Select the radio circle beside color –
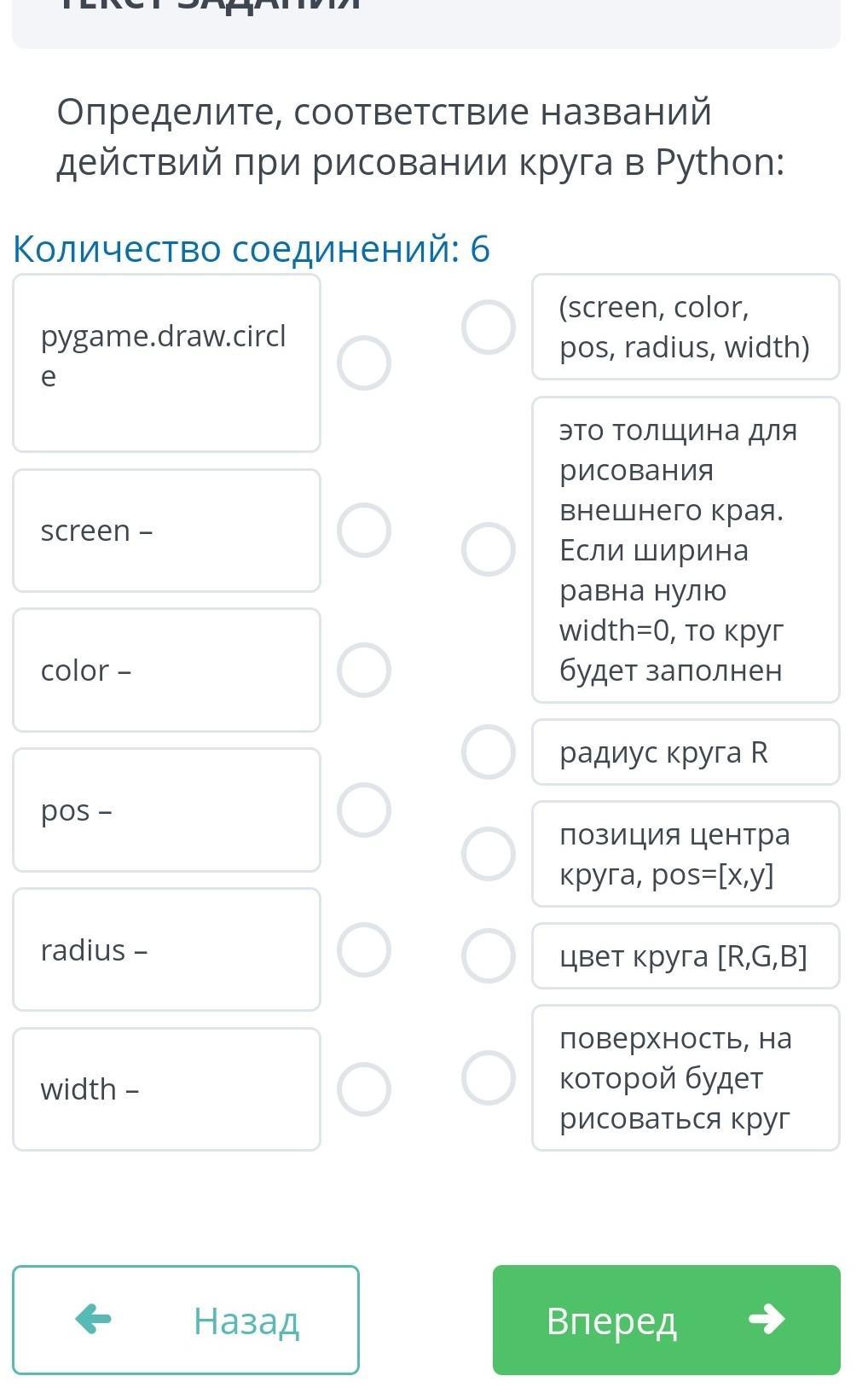The height and width of the screenshot is (1399, 868). pos(364,670)
